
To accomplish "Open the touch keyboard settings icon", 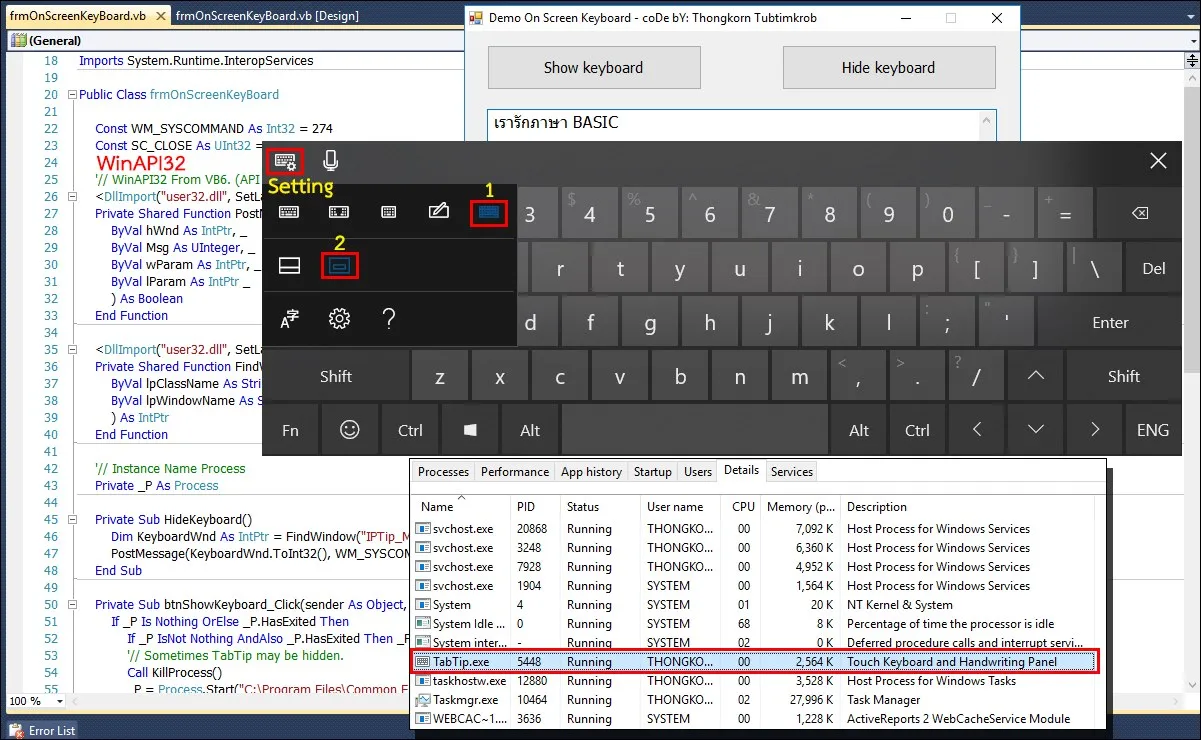I will click(285, 161).
